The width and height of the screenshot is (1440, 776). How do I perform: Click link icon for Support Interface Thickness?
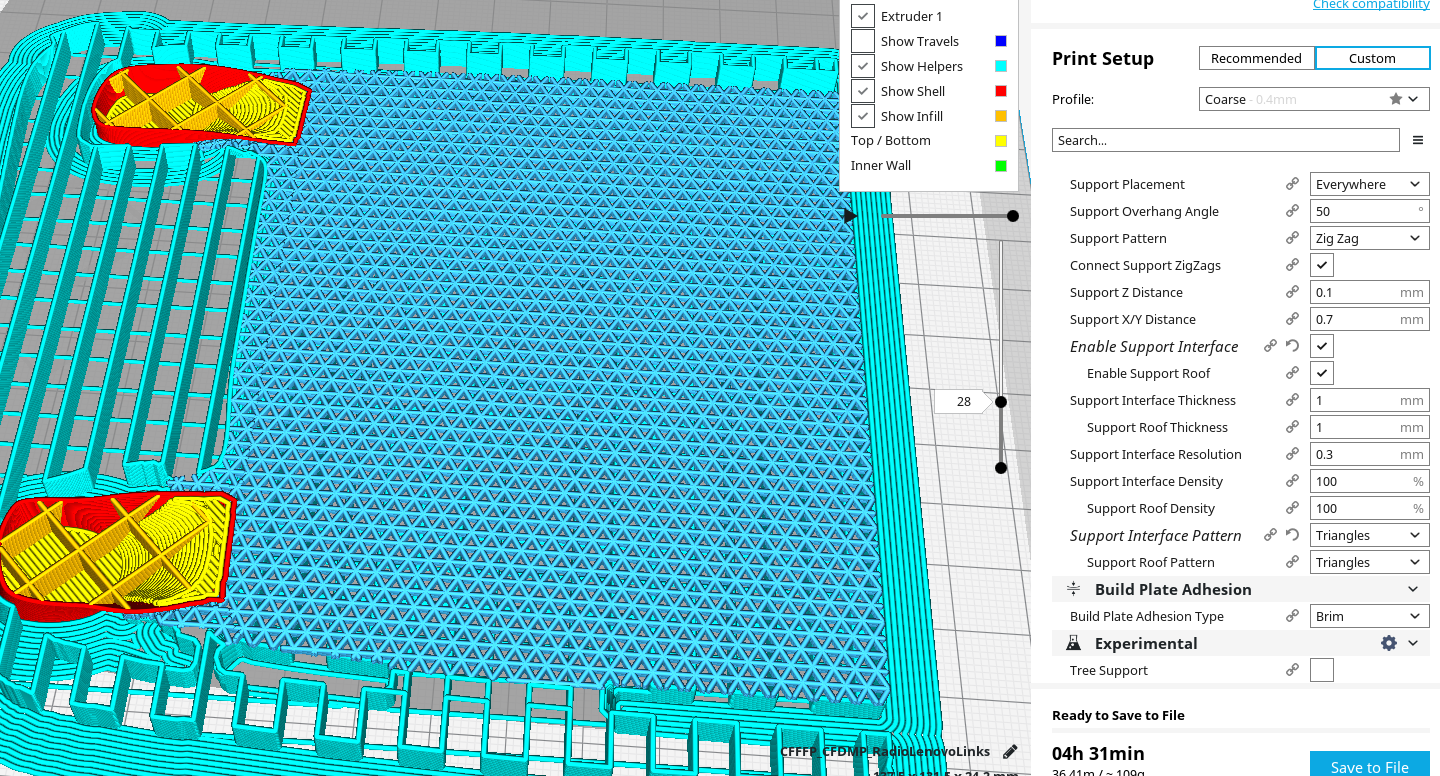(1292, 400)
